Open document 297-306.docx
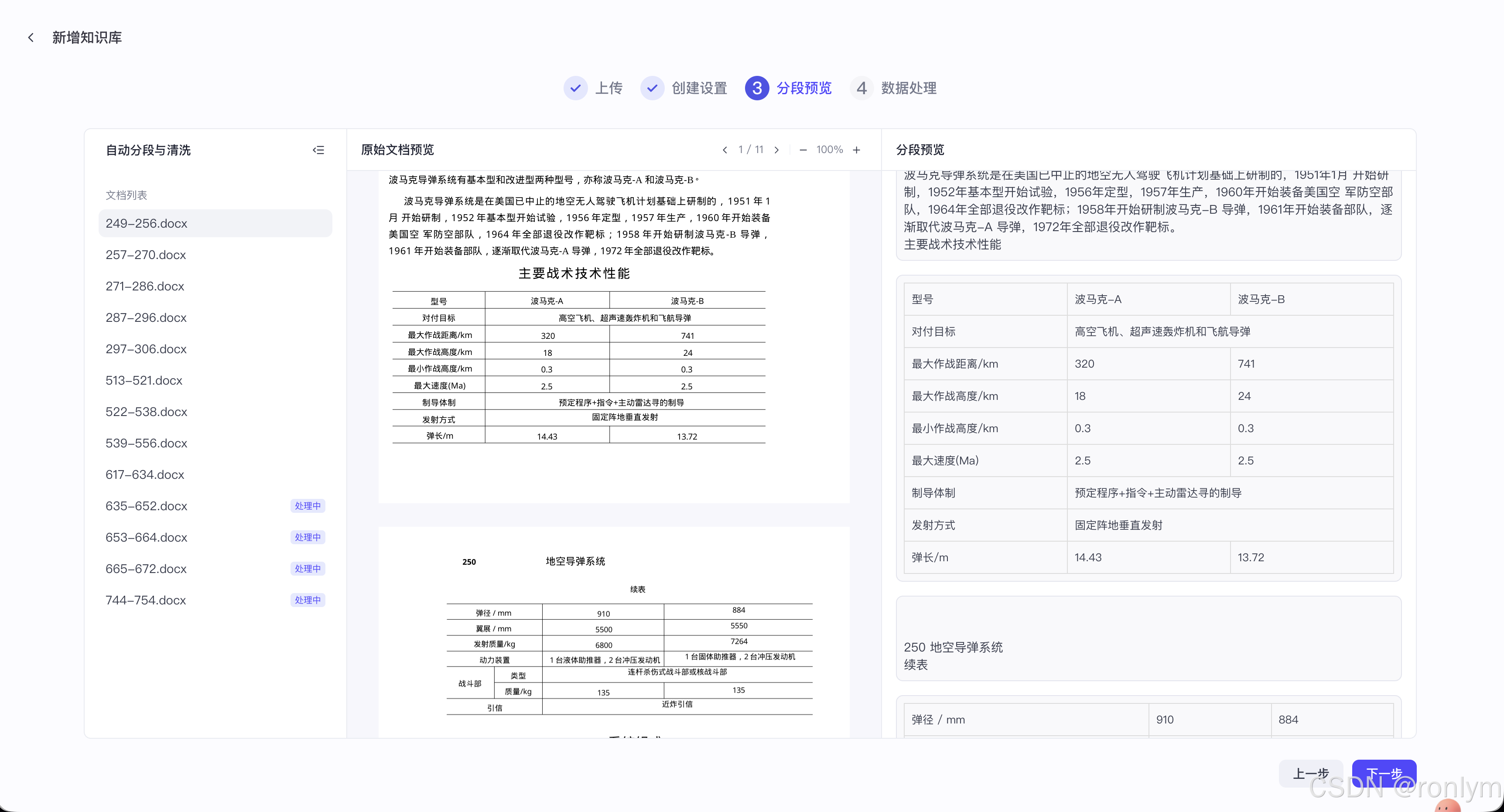This screenshot has width=1504, height=812. (x=215, y=349)
